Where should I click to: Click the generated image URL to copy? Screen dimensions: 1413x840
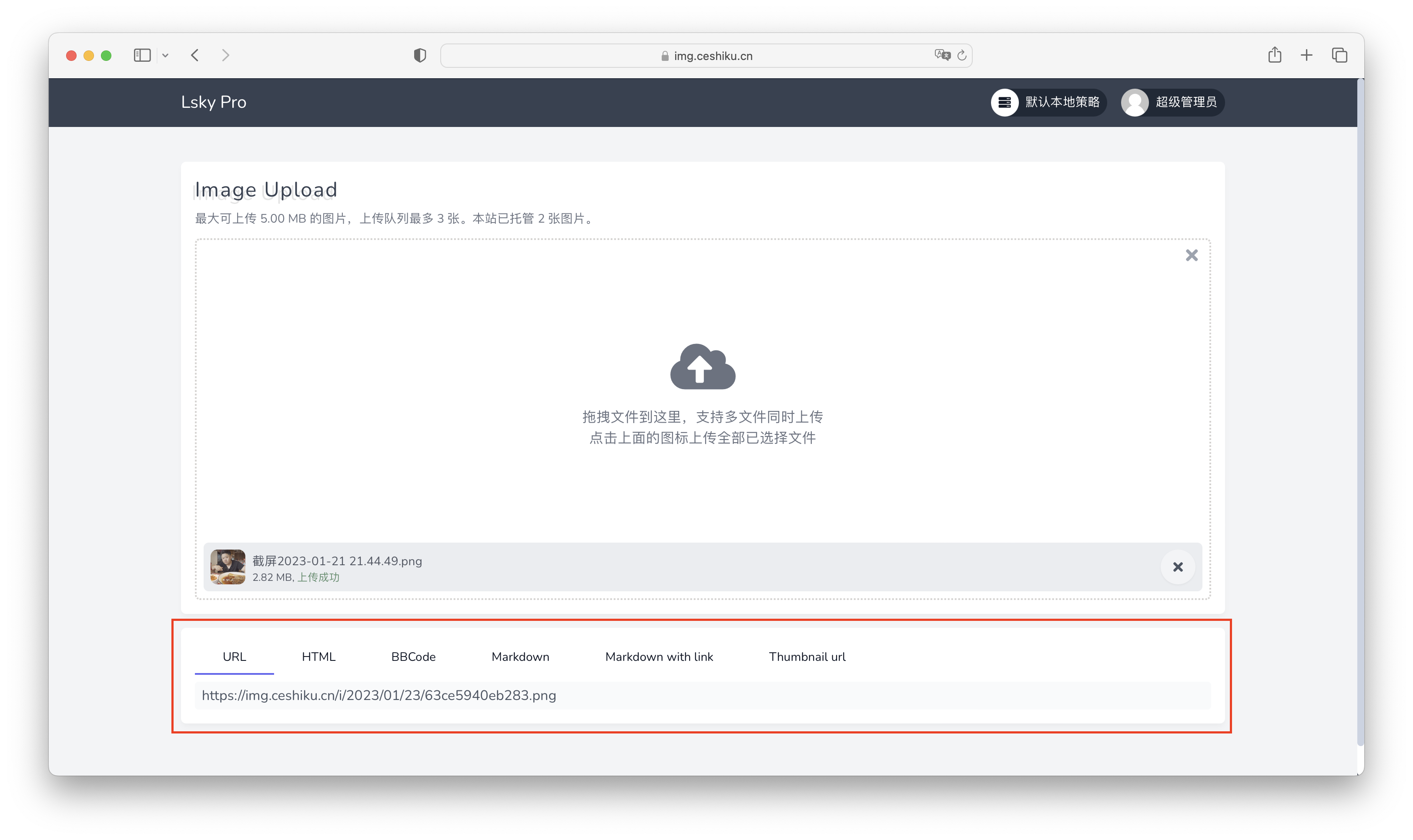point(702,696)
